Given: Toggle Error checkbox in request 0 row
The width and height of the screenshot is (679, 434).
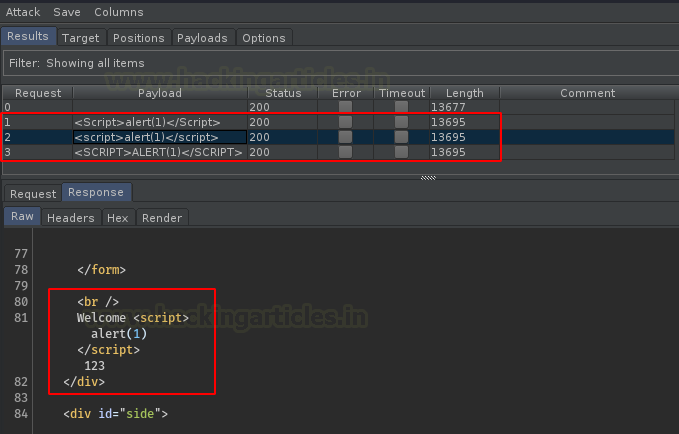Looking at the screenshot, I should point(345,107).
